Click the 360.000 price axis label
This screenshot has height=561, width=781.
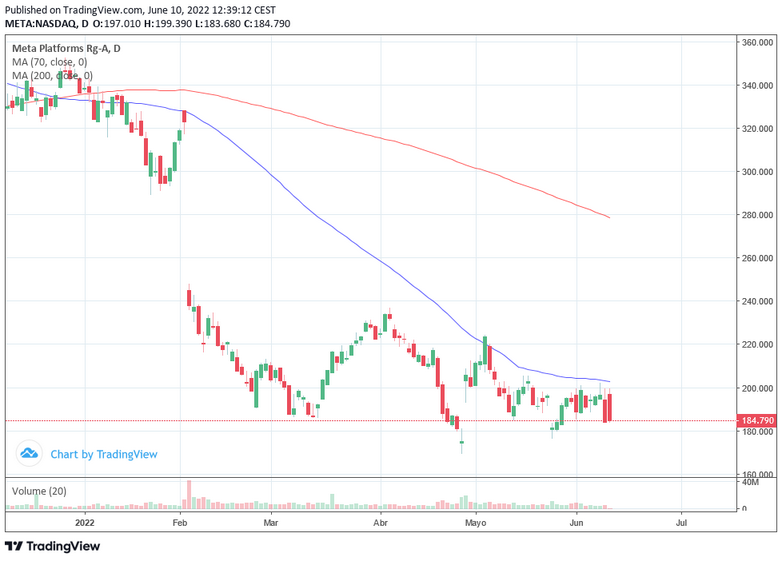[757, 42]
